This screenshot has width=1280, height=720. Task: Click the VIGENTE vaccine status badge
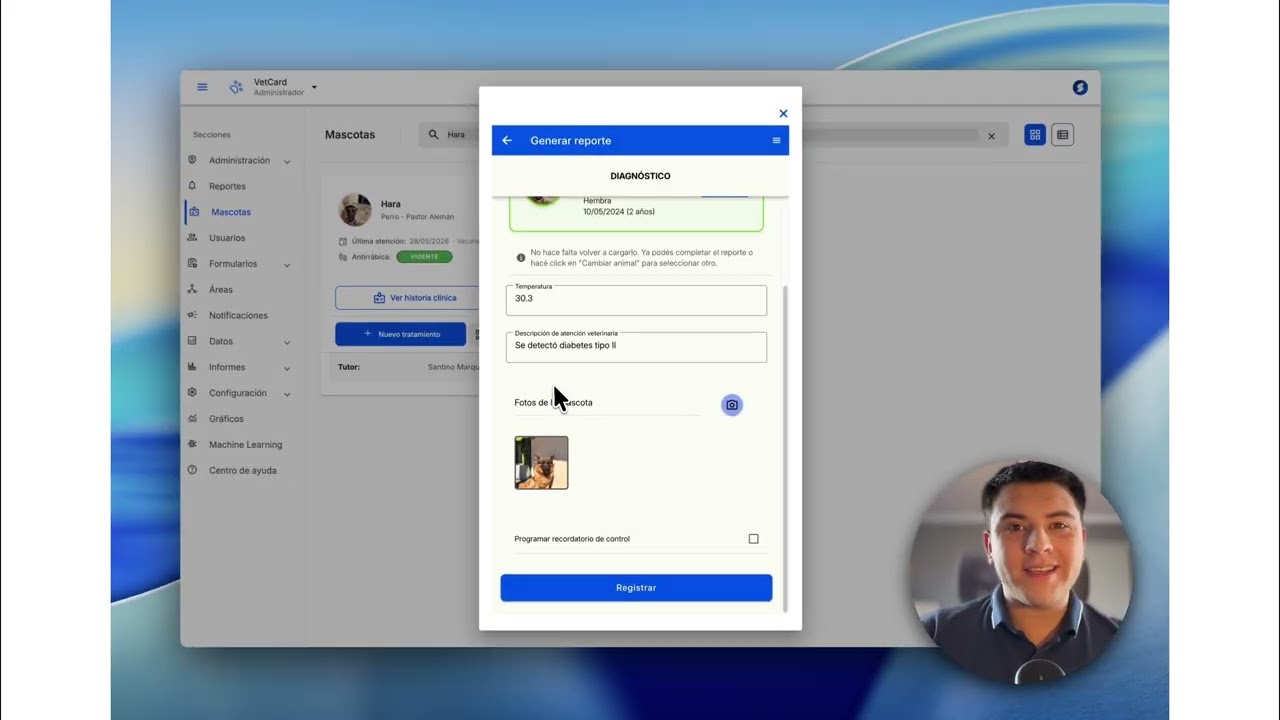click(424, 257)
